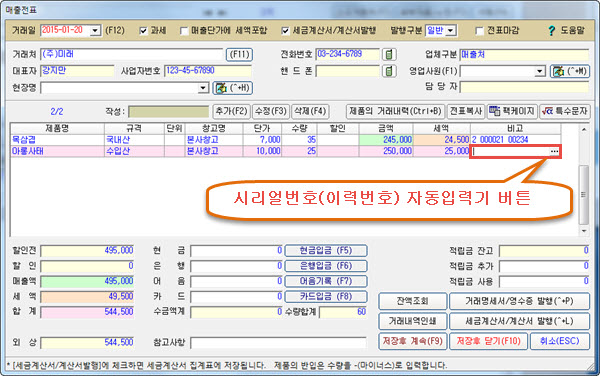Click 세금계산서/계산서 발행 button
The image size is (600, 376).
(x=519, y=321)
